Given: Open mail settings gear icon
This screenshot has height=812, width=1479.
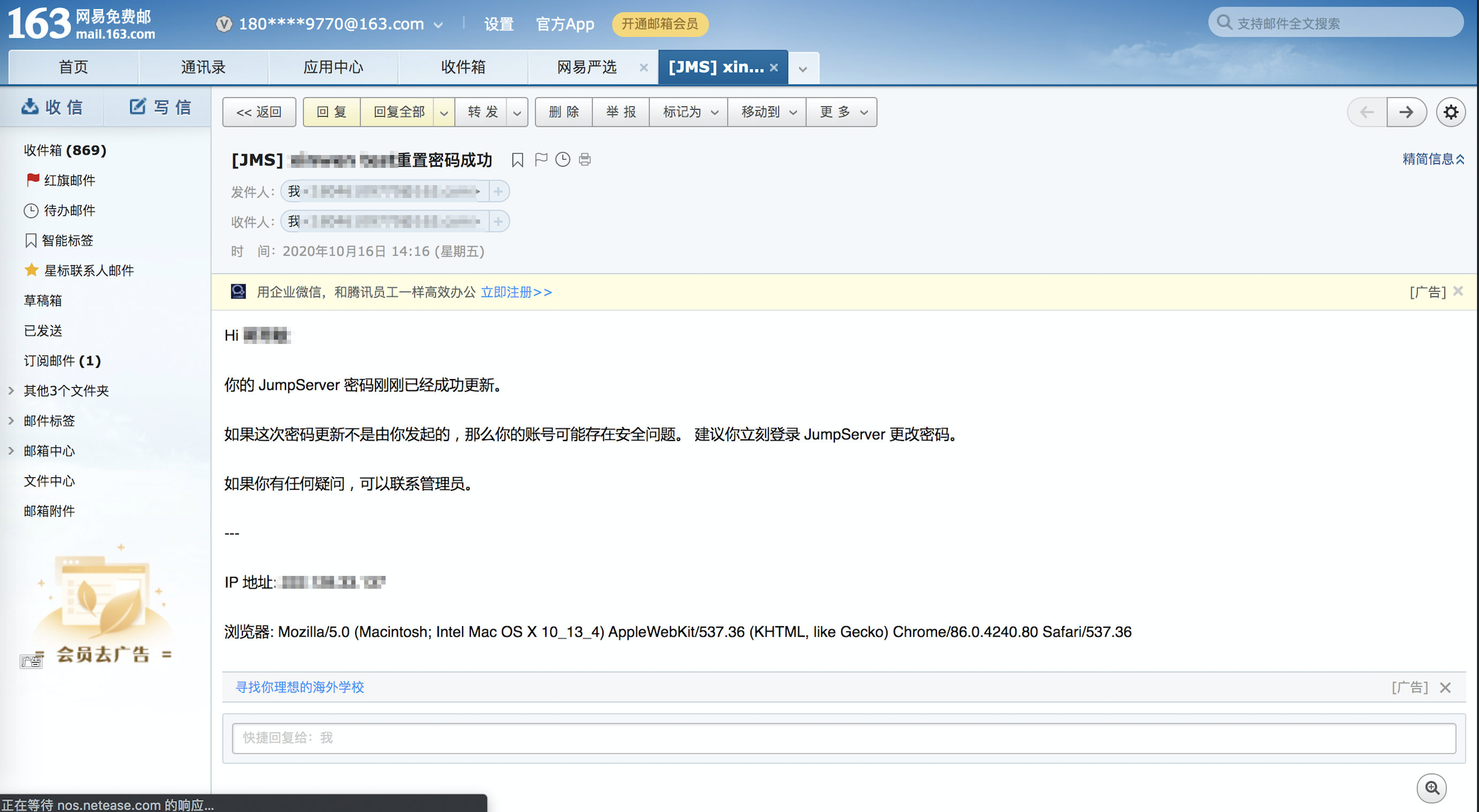Looking at the screenshot, I should pos(1450,112).
